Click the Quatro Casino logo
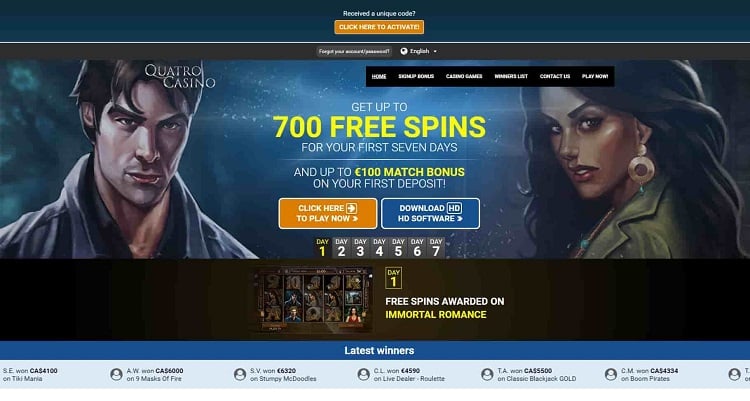This screenshot has width=750, height=401. pyautogui.click(x=180, y=77)
